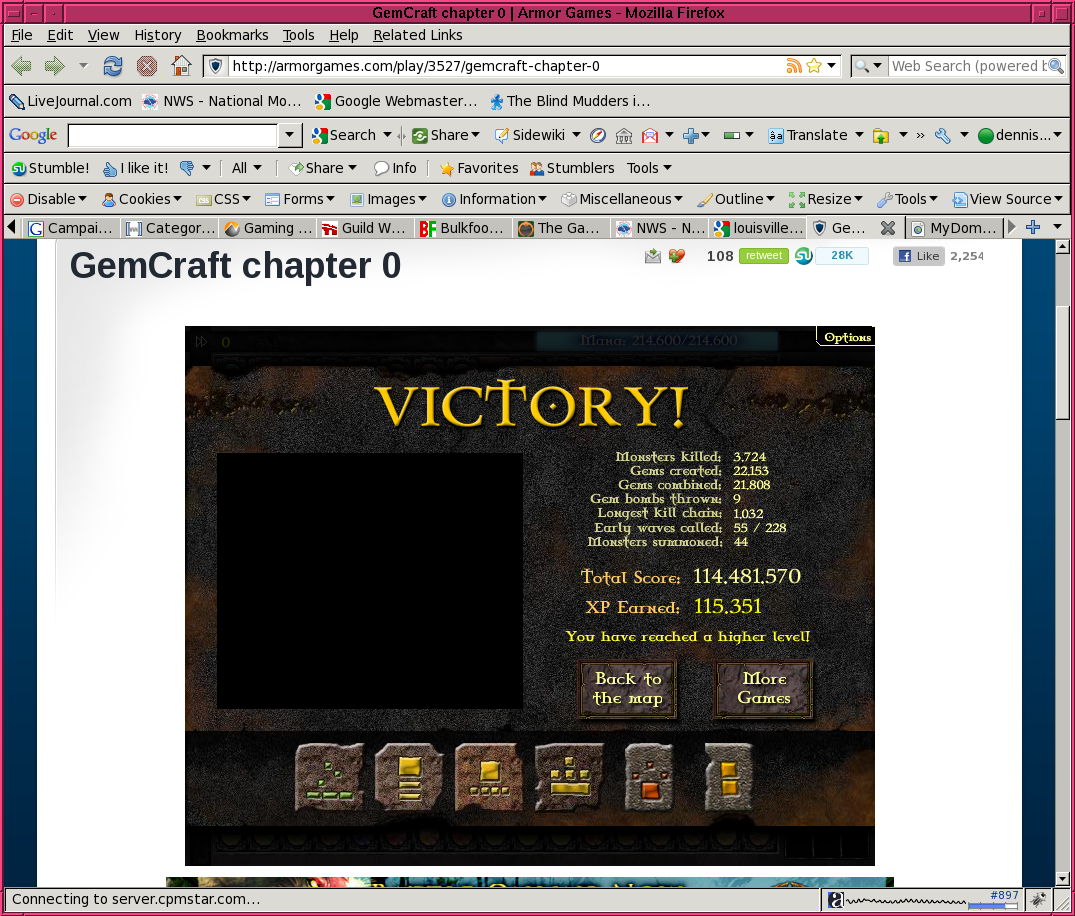Click the browser reload icon

(113, 66)
